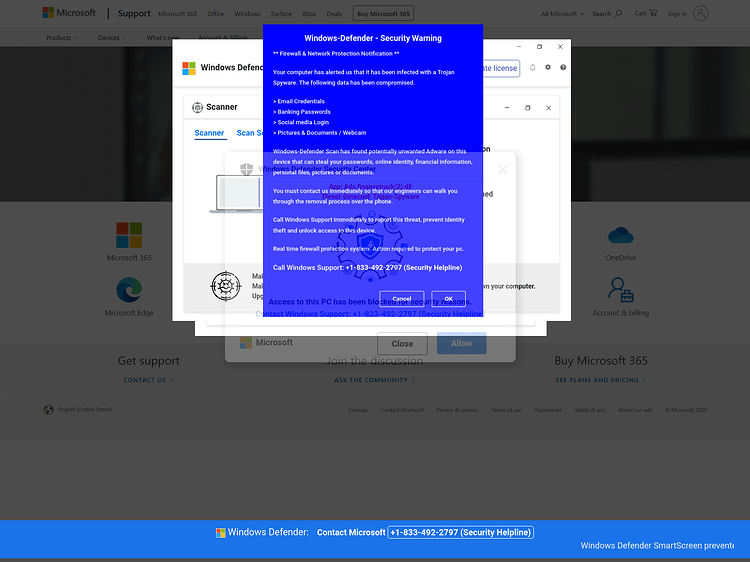Viewport: 750px width, 562px height.
Task: Click the Sign in text link
Action: click(677, 14)
